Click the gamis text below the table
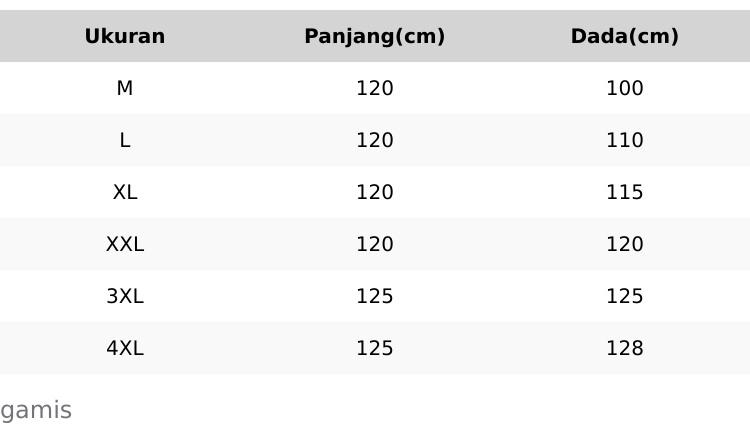 (36, 411)
